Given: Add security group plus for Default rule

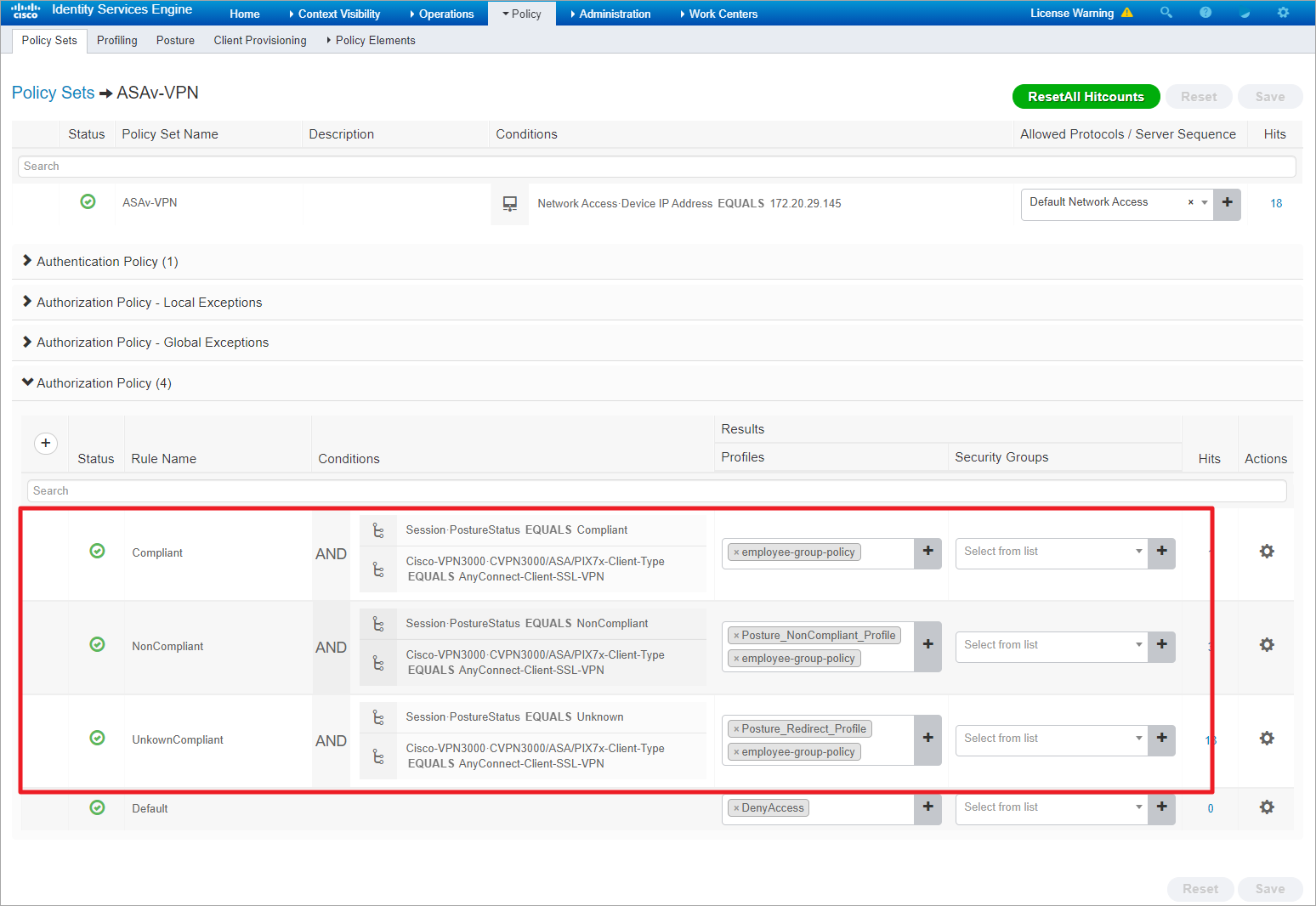Looking at the screenshot, I should click(x=1161, y=808).
